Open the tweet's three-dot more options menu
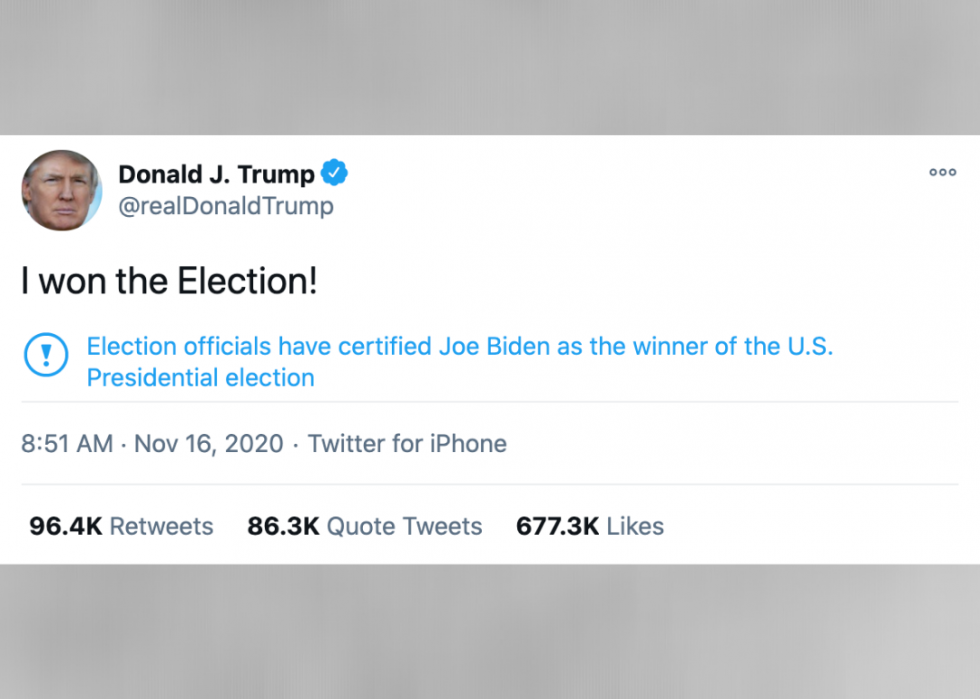 [x=942, y=172]
